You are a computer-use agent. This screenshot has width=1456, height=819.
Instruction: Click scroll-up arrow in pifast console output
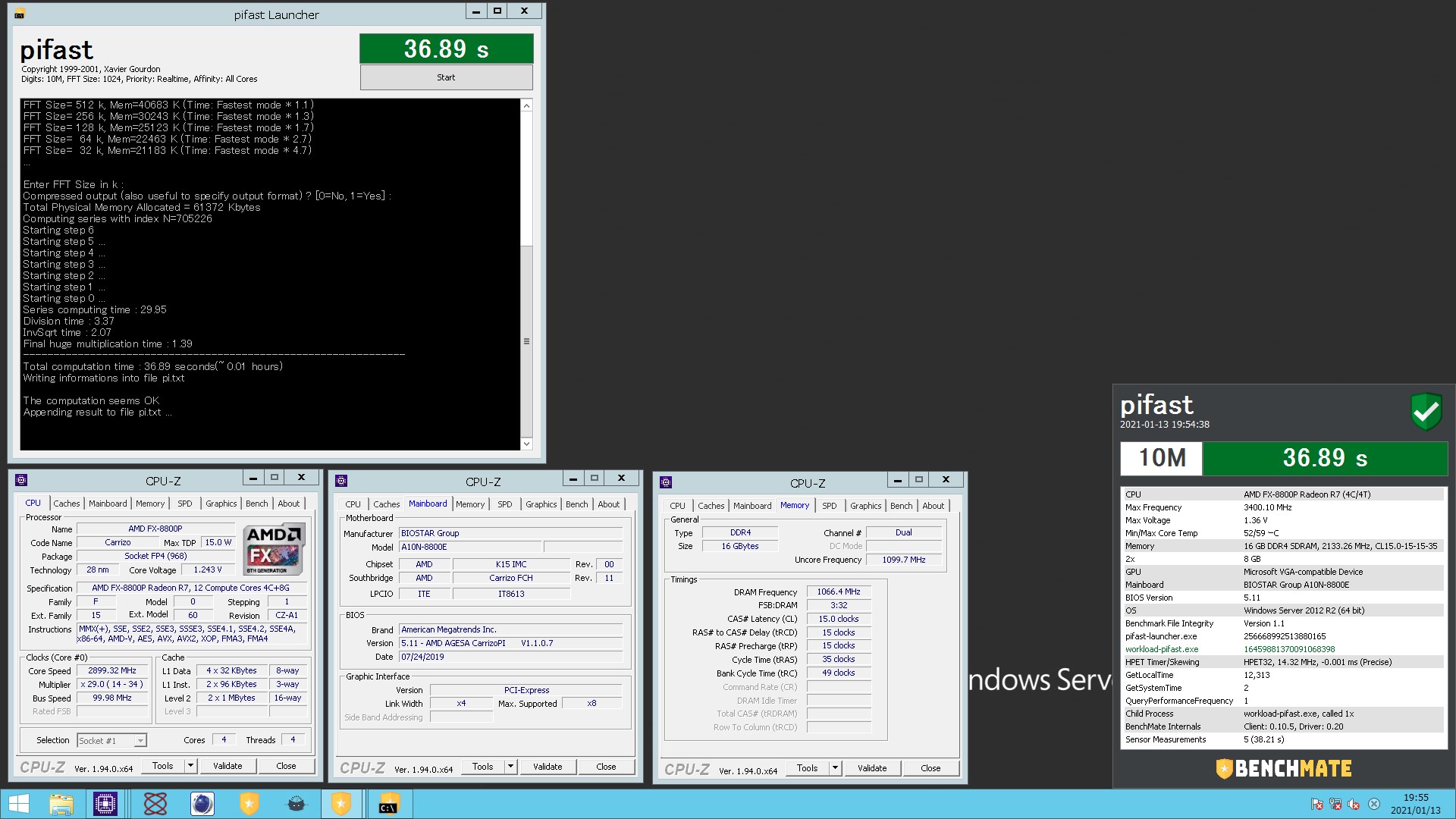(x=526, y=105)
